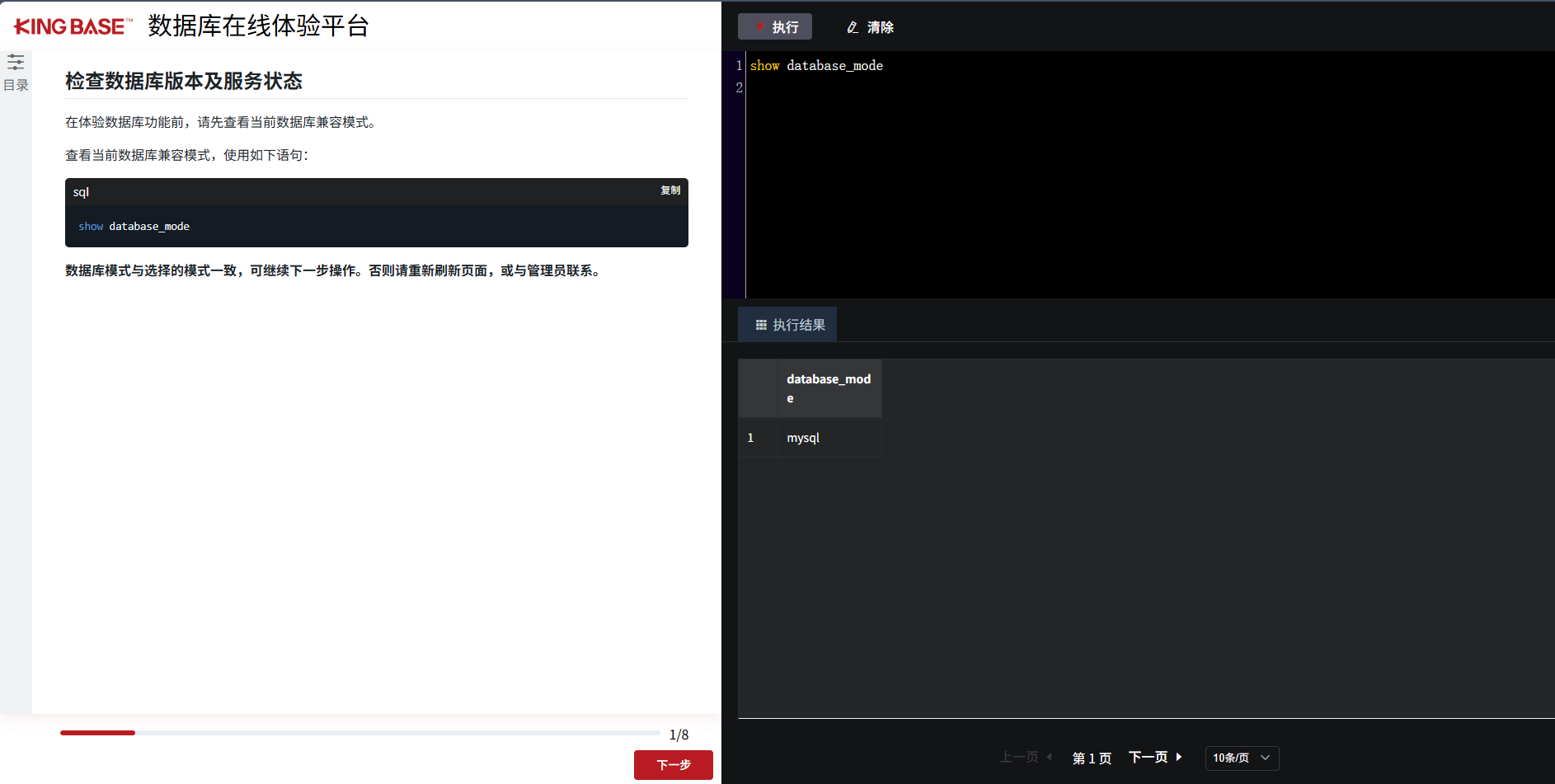1555x784 pixels.
Task: Click line 2 in the SQL editor
Action: point(824,87)
